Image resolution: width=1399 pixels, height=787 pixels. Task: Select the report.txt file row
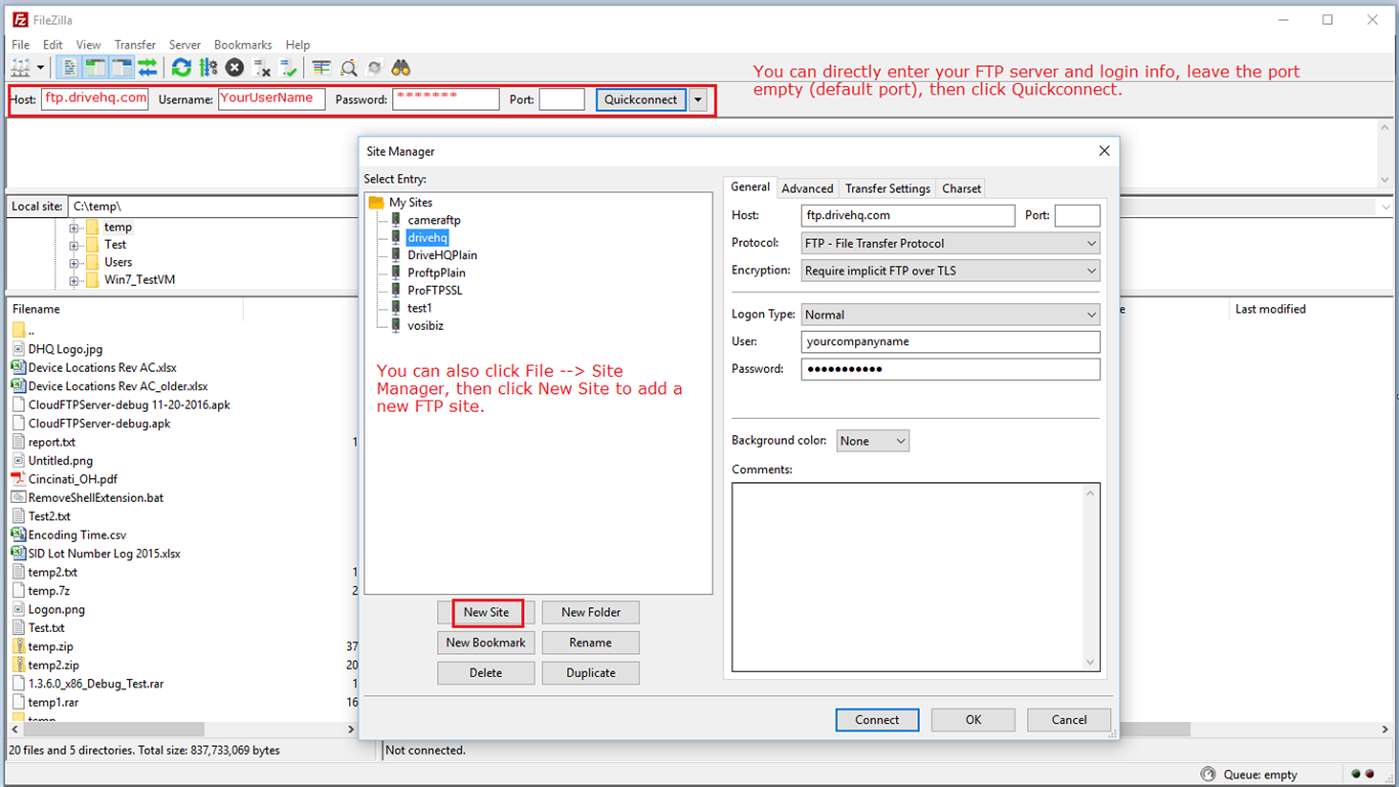click(x=182, y=442)
